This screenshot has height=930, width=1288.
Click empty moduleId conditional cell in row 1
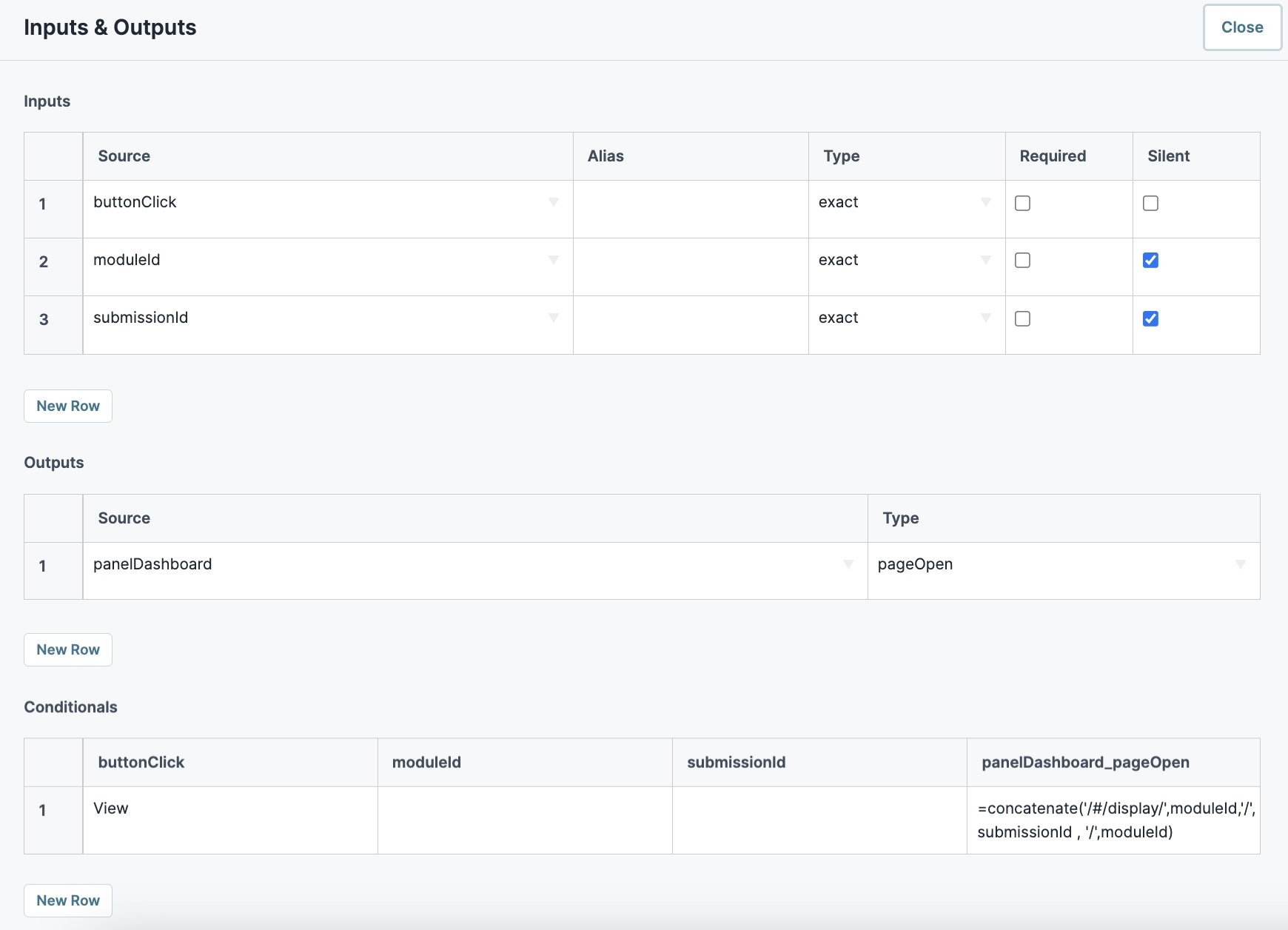[525, 820]
